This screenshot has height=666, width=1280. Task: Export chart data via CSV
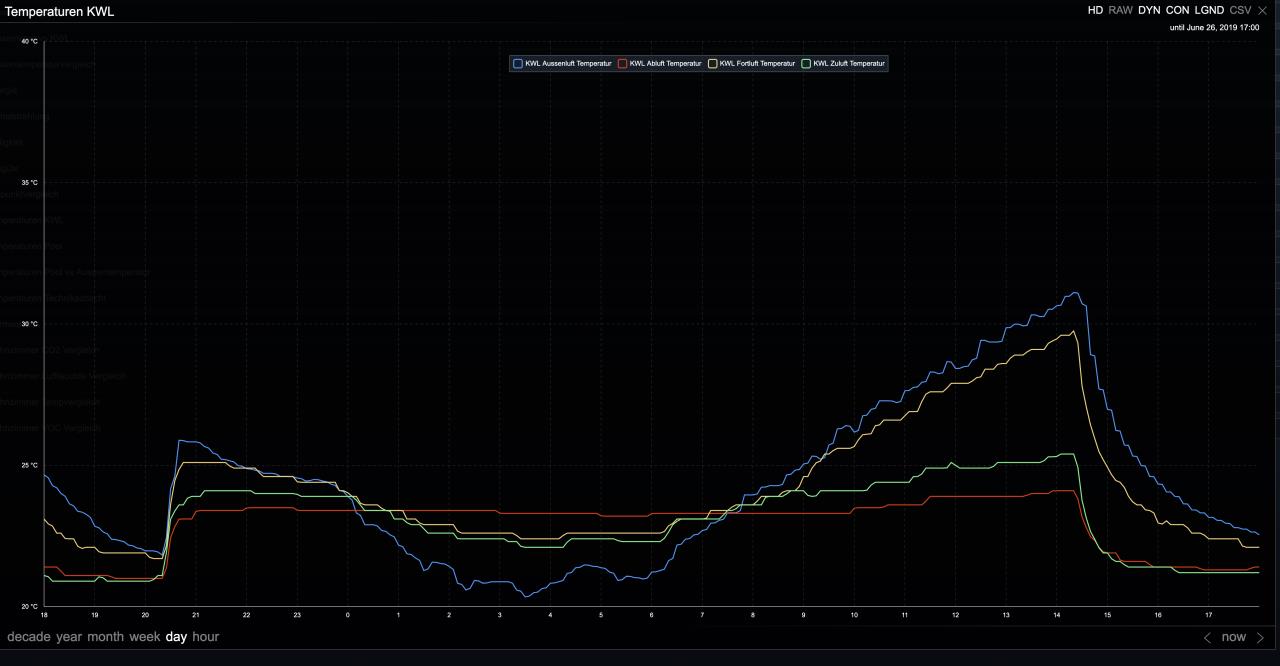[x=1240, y=10]
